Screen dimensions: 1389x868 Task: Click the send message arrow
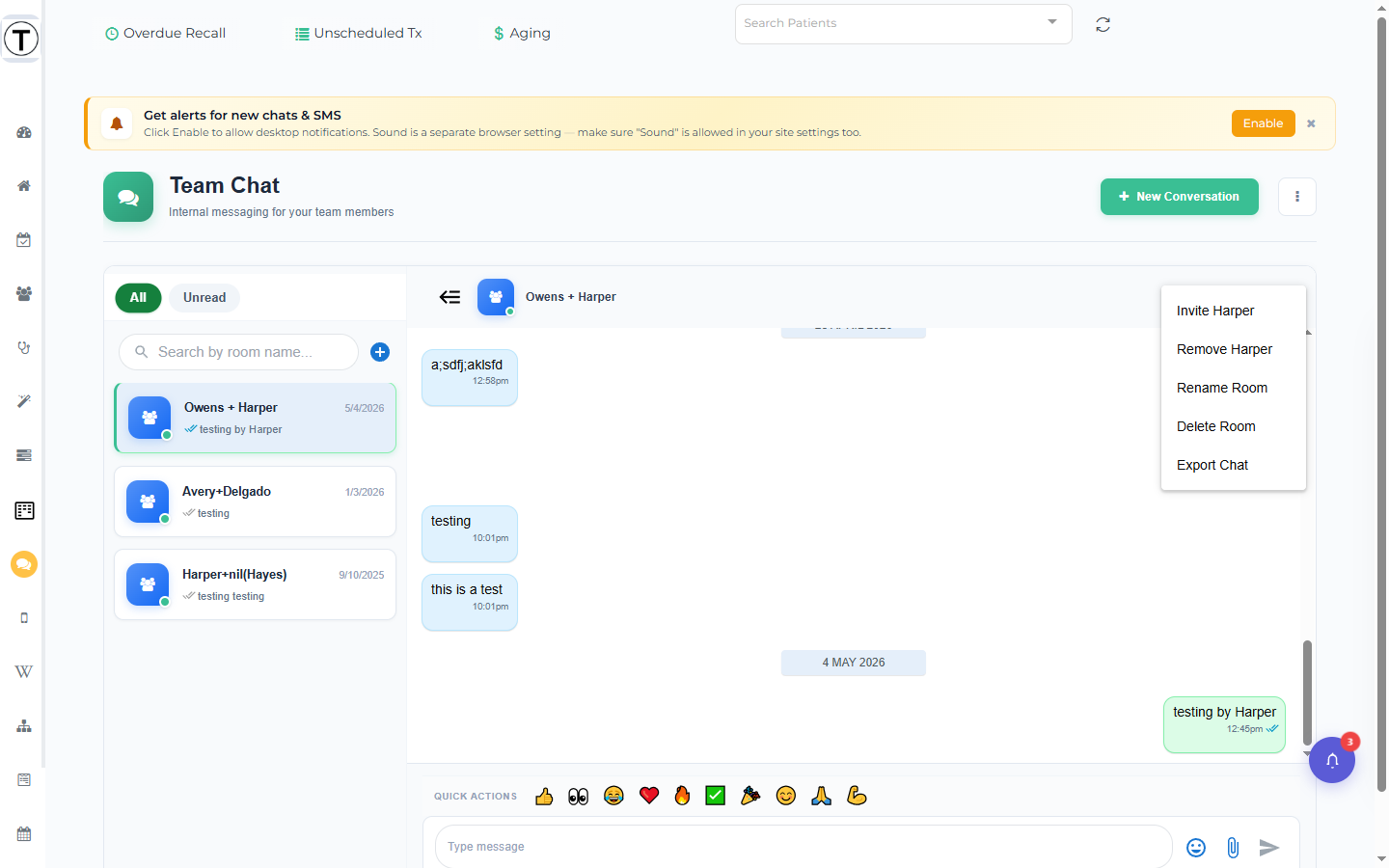[x=1269, y=847]
